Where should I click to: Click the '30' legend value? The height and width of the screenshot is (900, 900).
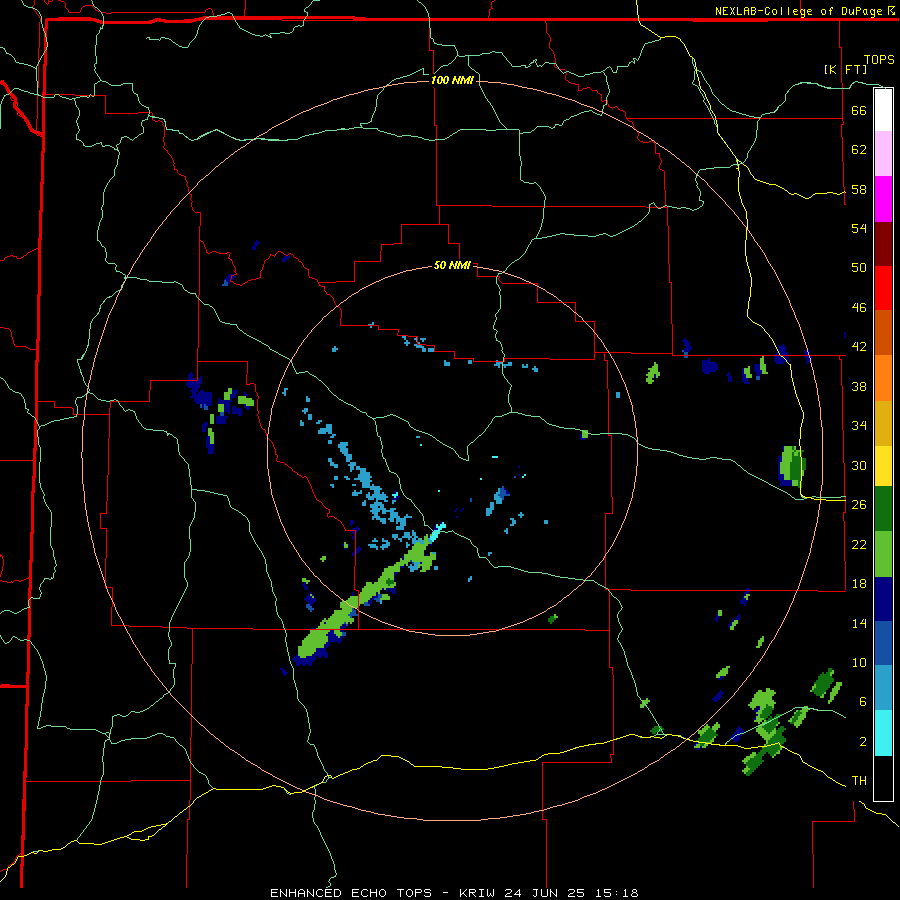point(859,465)
